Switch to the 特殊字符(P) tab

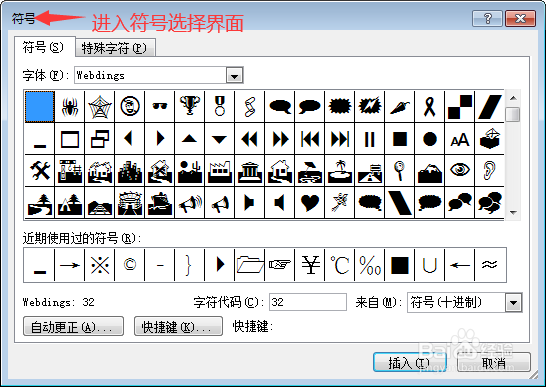(x=115, y=48)
